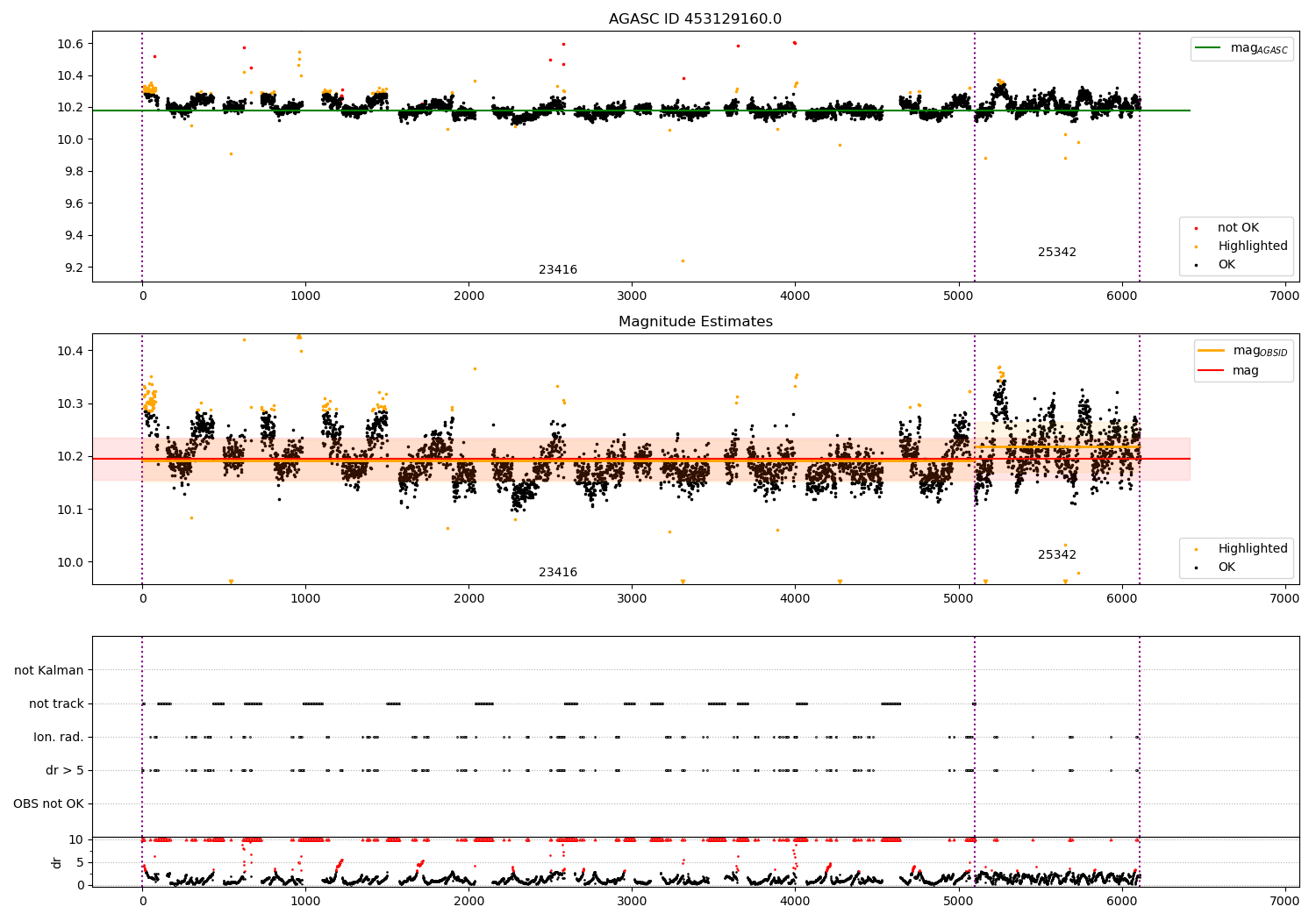This screenshot has width=1316, height=921.
Task: Click '3000' x-axis tick under the top plot
Action: (632, 296)
